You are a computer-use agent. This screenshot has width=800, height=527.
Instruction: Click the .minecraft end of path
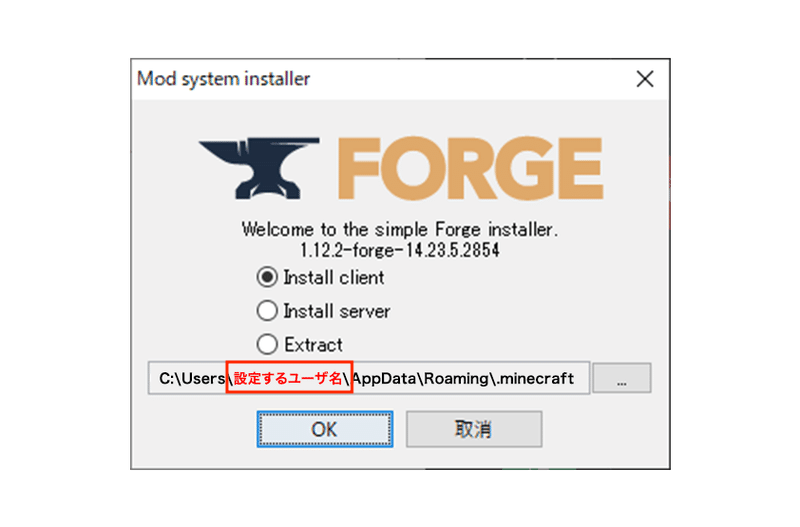point(536,379)
